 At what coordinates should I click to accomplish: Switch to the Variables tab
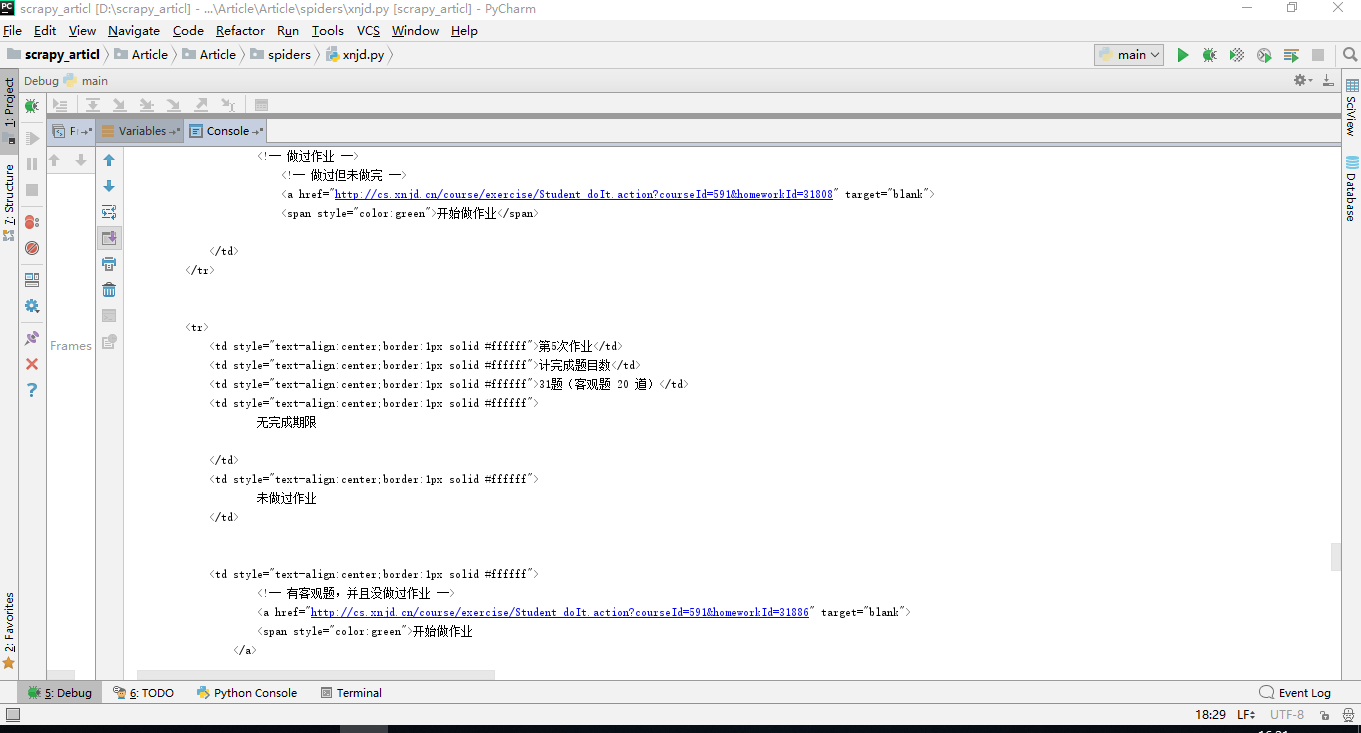coord(140,131)
